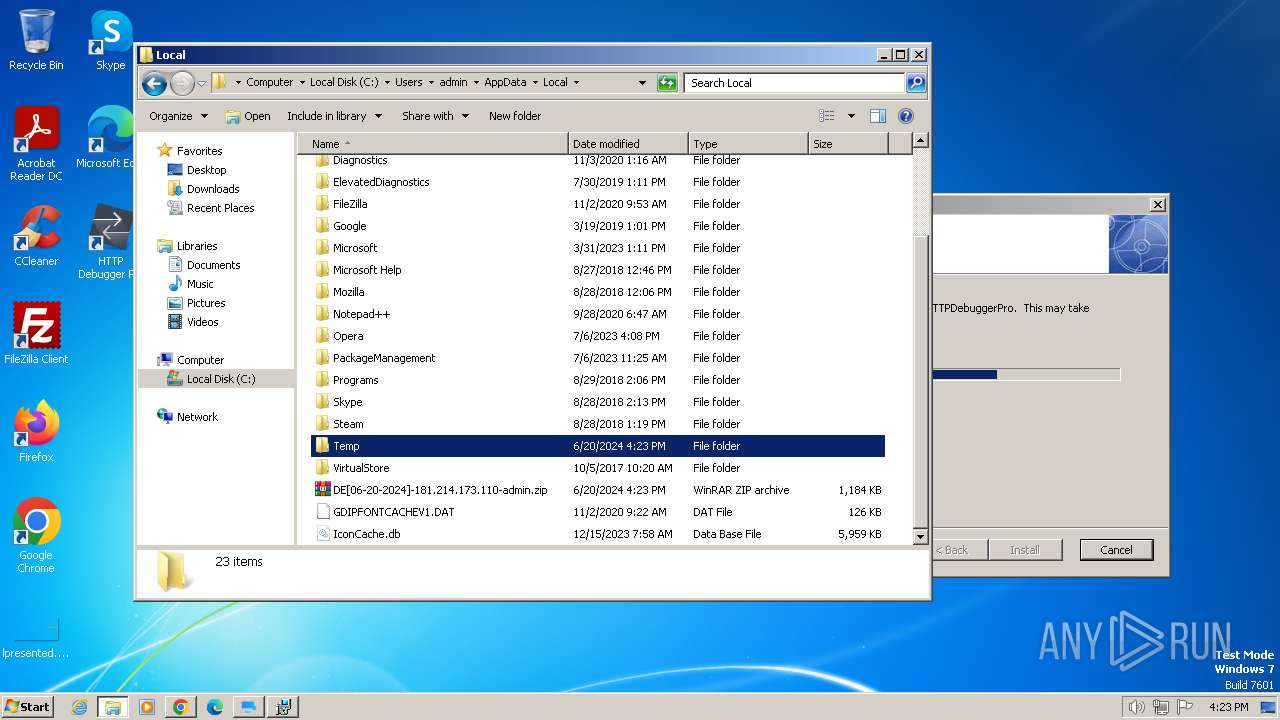This screenshot has height=720, width=1280.
Task: Select Videos library in navigation pane
Action: click(x=202, y=322)
